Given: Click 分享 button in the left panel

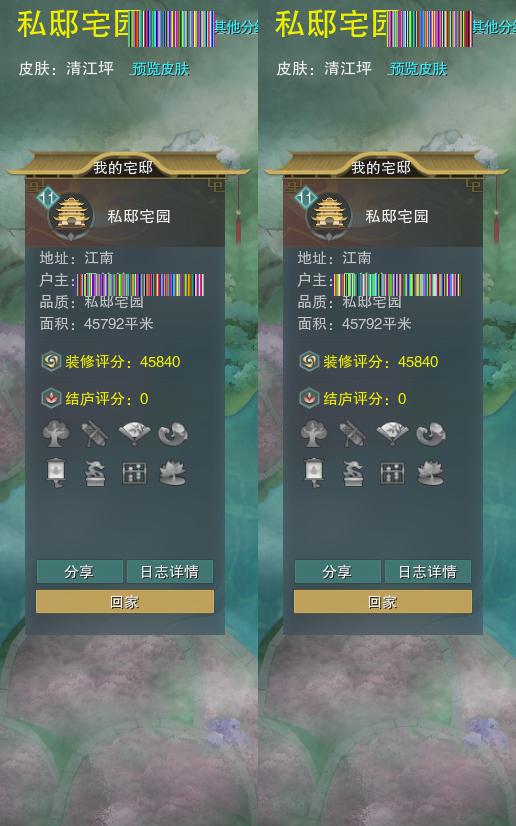Looking at the screenshot, I should click(80, 572).
